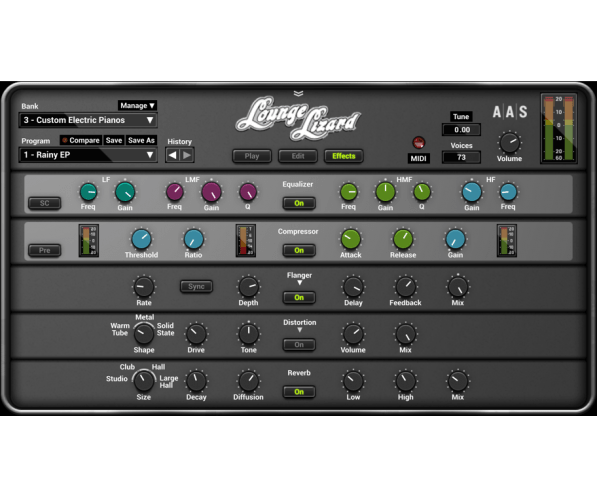This screenshot has width=597, height=497.
Task: Click the Reverb Decay knob
Action: point(196,381)
